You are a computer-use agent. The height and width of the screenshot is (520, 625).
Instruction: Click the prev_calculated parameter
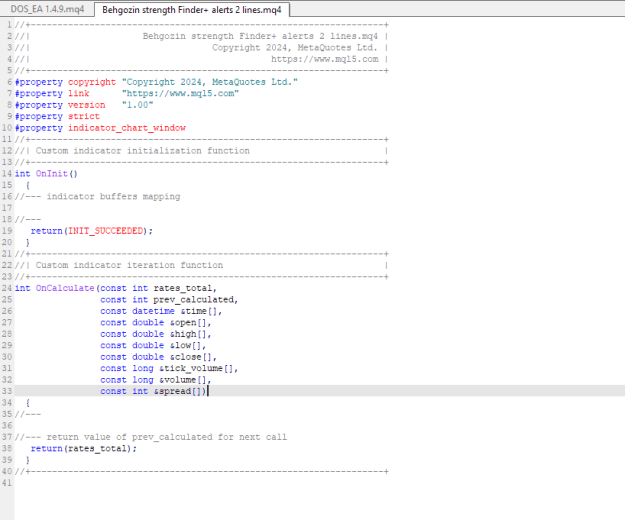(193, 300)
